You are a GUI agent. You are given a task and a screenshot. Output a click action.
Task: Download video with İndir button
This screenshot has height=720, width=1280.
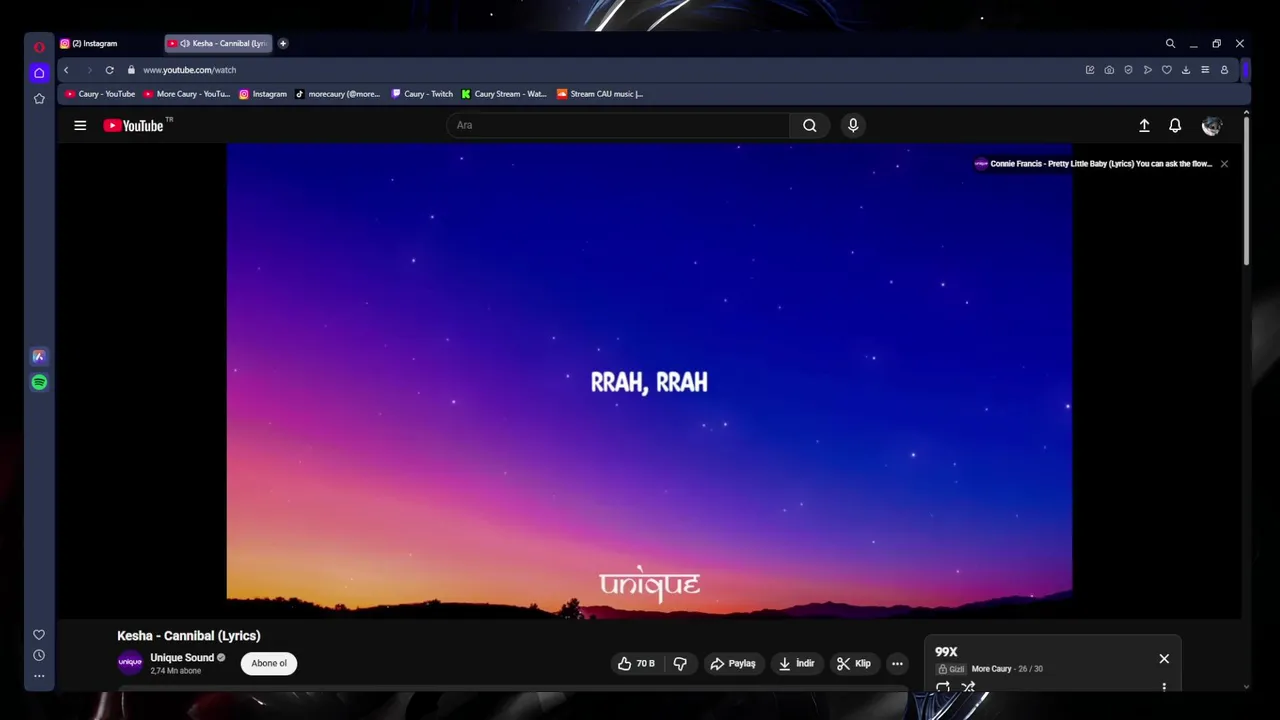(x=797, y=663)
